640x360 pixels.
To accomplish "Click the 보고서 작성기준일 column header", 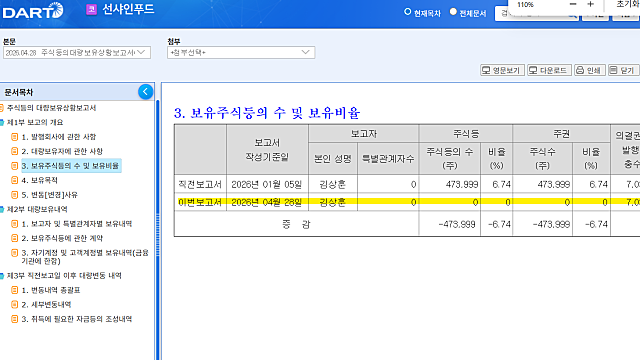I will click(x=267, y=150).
